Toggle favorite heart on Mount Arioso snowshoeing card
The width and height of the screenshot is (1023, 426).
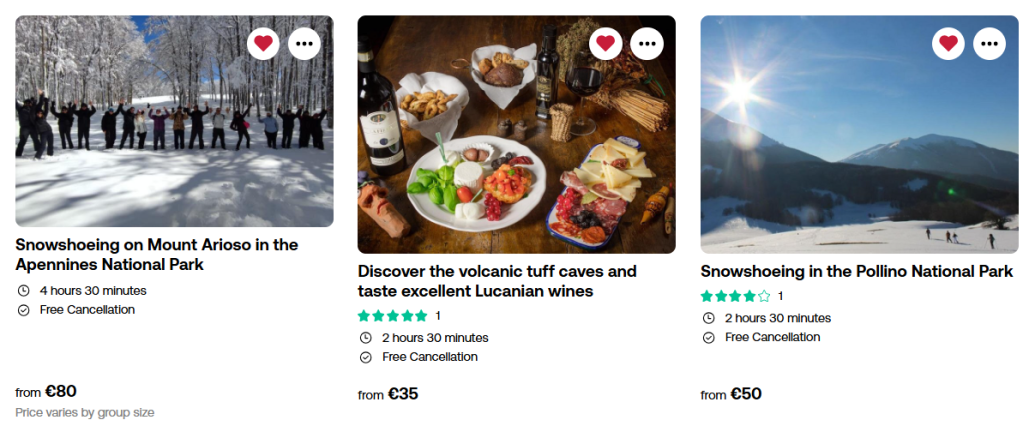pos(263,43)
